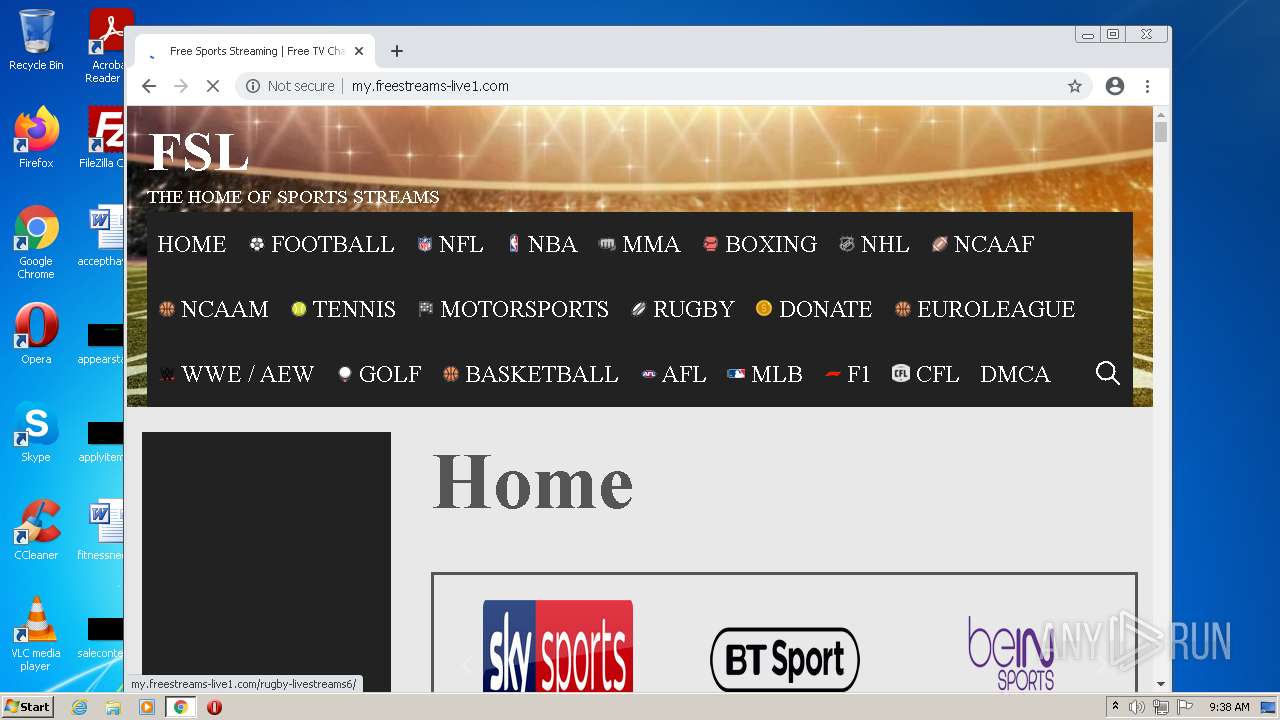The width and height of the screenshot is (1280, 720).
Task: Open the BOXING category
Action: (760, 244)
